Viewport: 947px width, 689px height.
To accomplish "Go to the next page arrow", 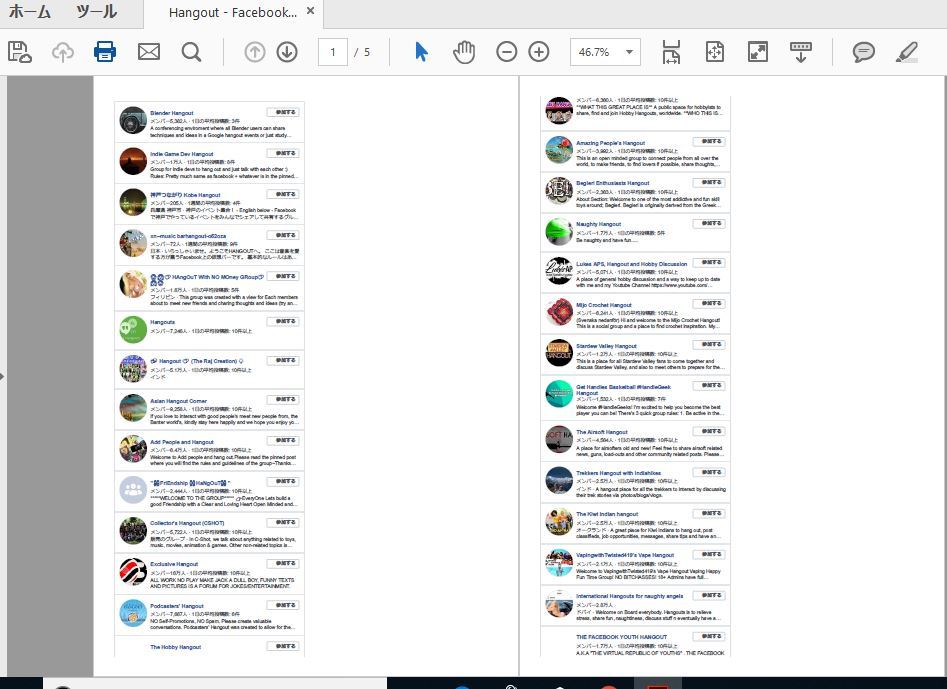I will tap(287, 52).
